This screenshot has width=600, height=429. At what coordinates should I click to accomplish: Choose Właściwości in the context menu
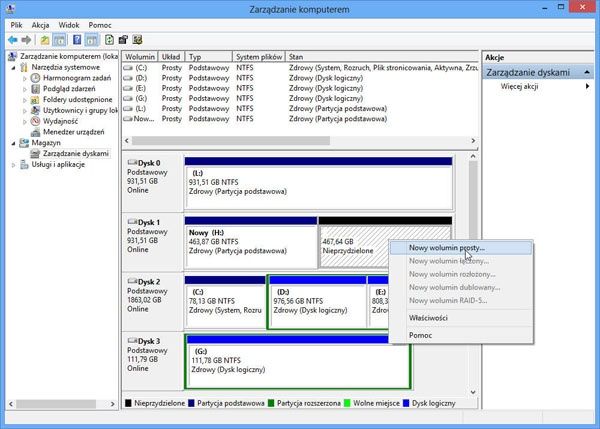pyautogui.click(x=461, y=318)
